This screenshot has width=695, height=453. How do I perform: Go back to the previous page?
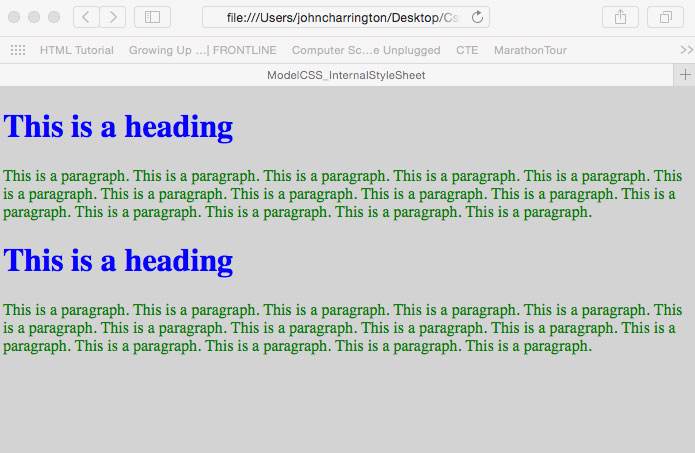tap(86, 17)
